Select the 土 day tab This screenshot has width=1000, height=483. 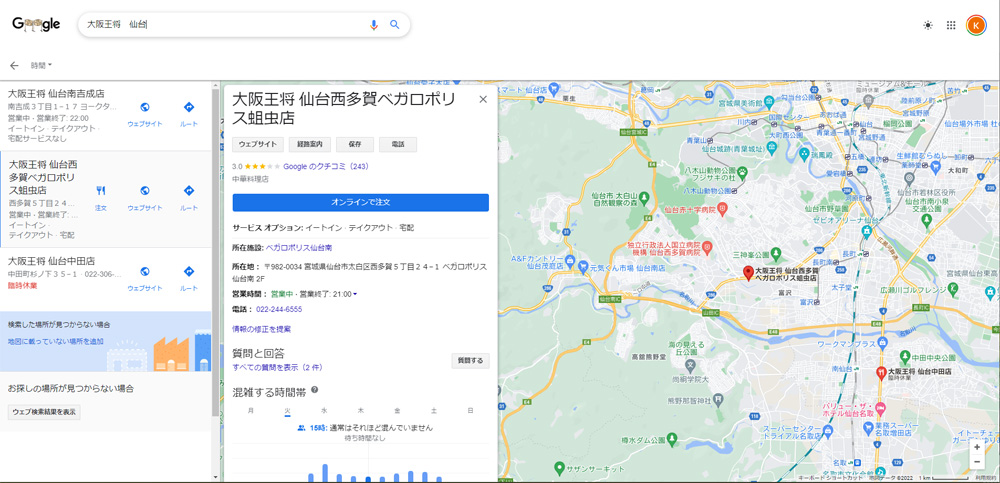click(434, 411)
